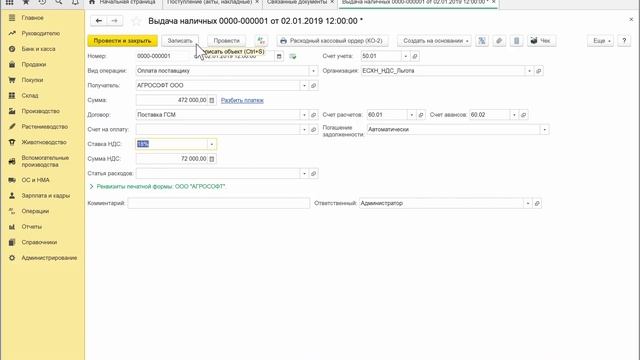Open linked item for Договор field
Screen dimensions: 640x360
[313, 115]
